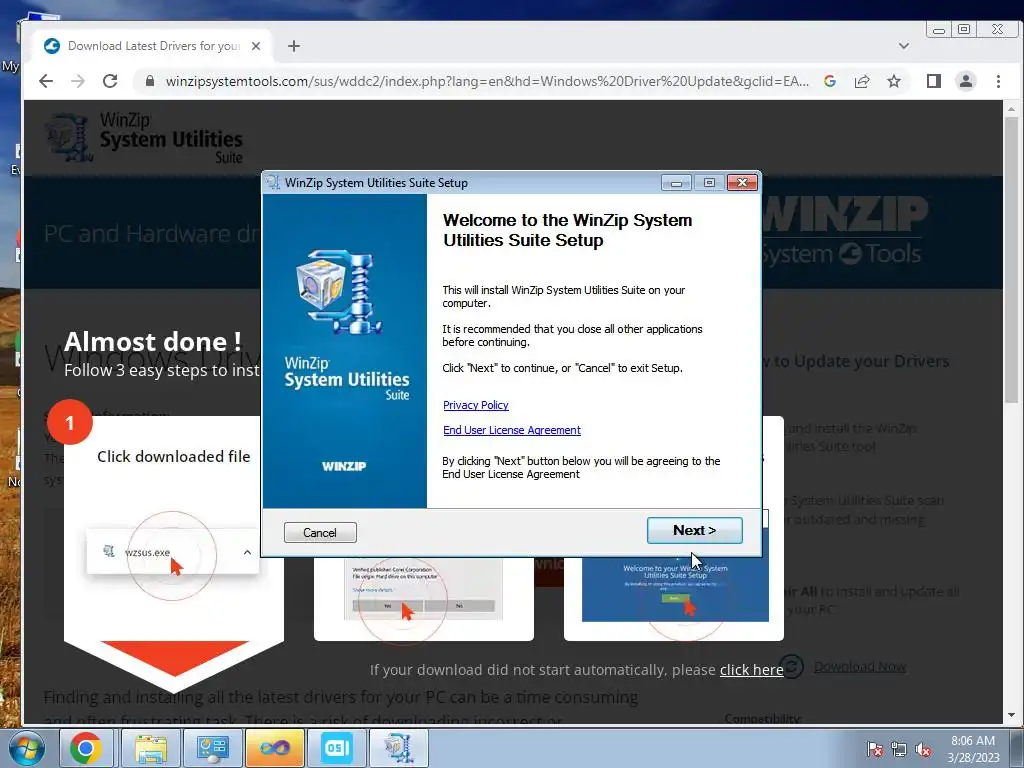The width and height of the screenshot is (1024, 768).
Task: Open the Download Now link on webpage
Action: coord(859,666)
